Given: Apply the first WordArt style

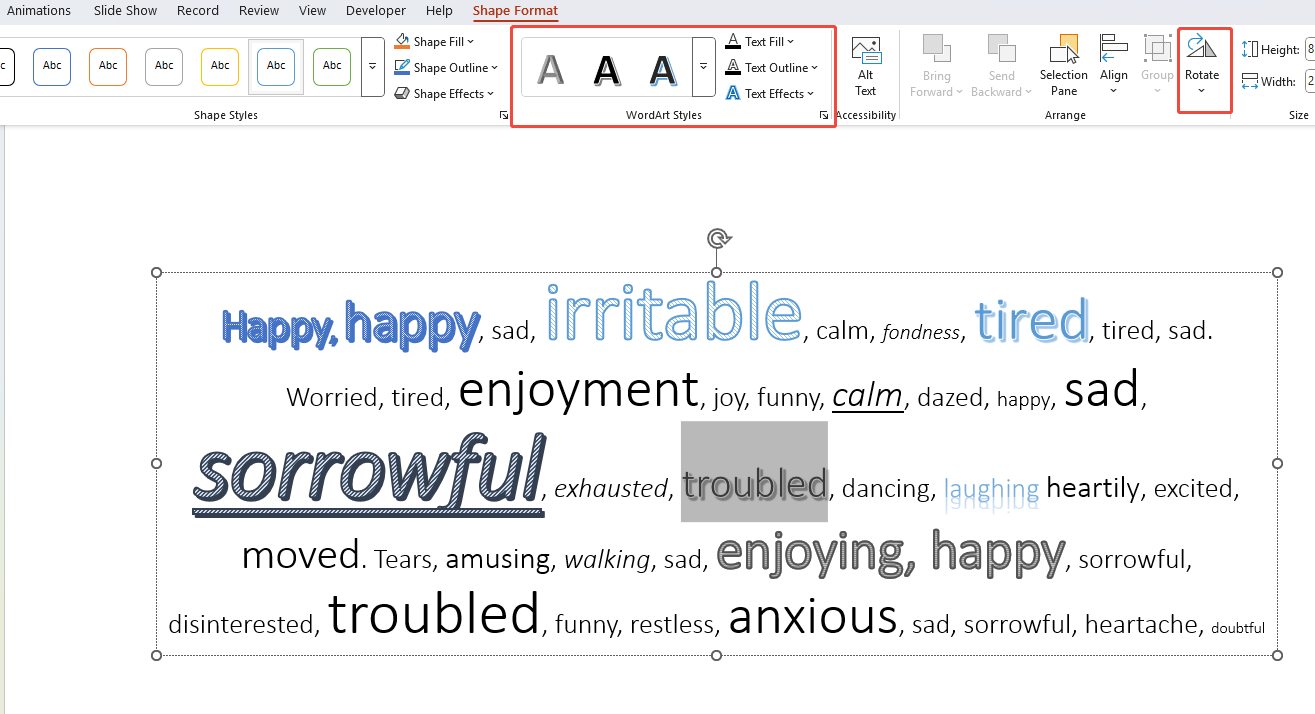Looking at the screenshot, I should [550, 68].
